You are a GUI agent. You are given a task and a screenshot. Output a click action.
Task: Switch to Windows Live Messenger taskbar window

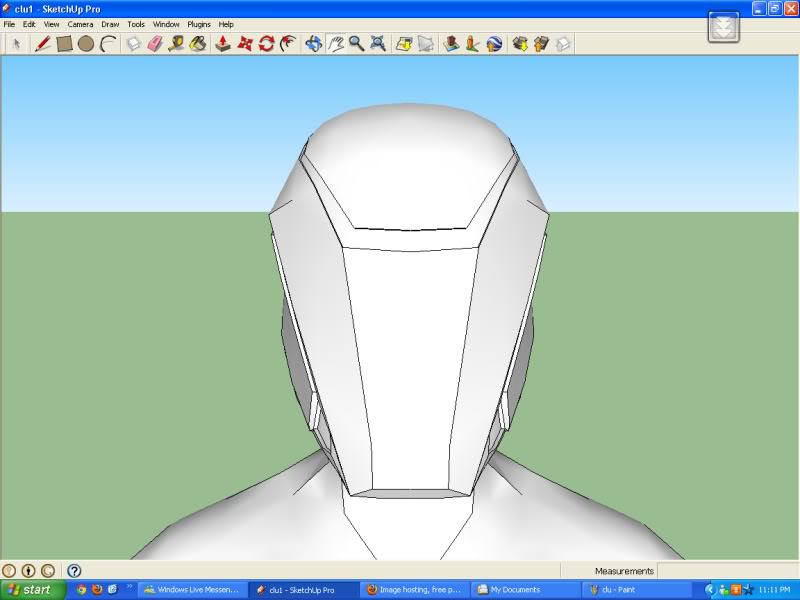click(x=192, y=590)
